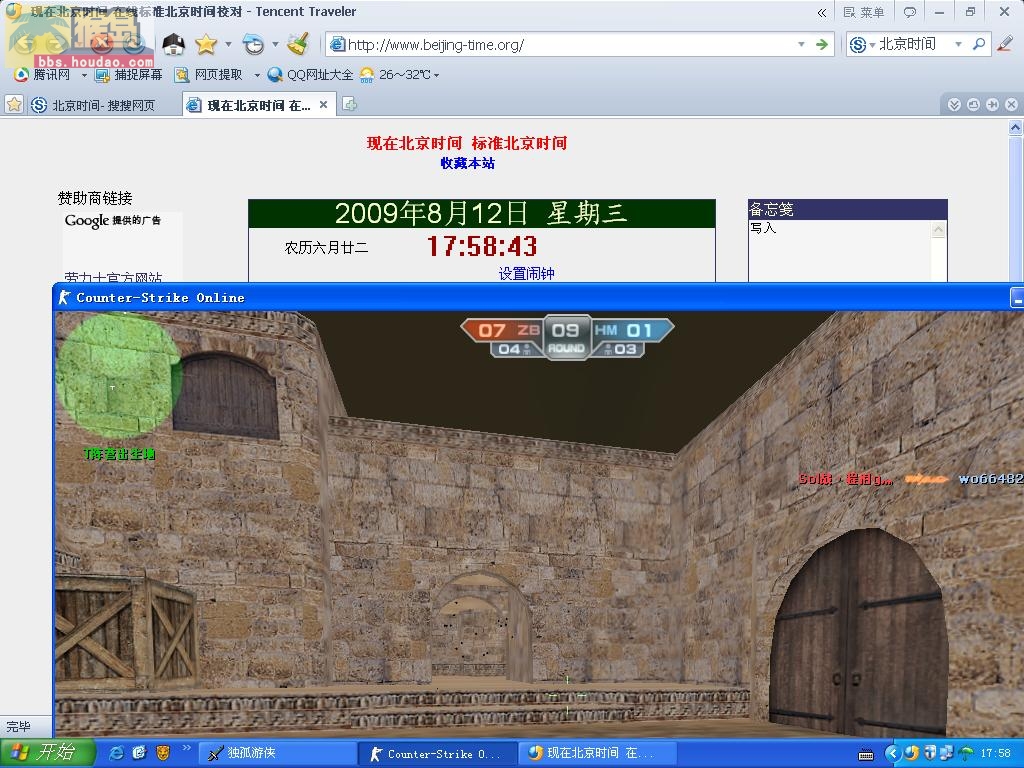Expand quick launch overflow chevron
This screenshot has height=768, width=1024.
[186, 747]
